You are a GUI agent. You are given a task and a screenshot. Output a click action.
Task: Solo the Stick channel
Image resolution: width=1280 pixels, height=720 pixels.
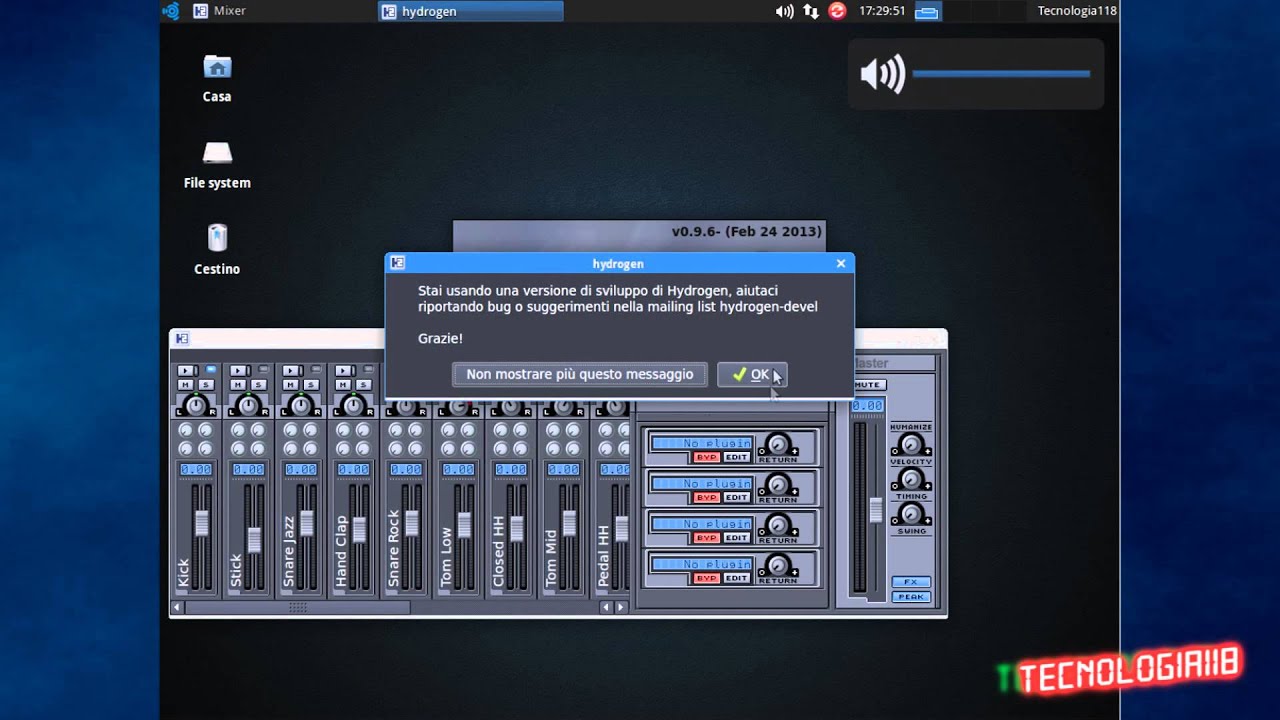click(x=258, y=385)
